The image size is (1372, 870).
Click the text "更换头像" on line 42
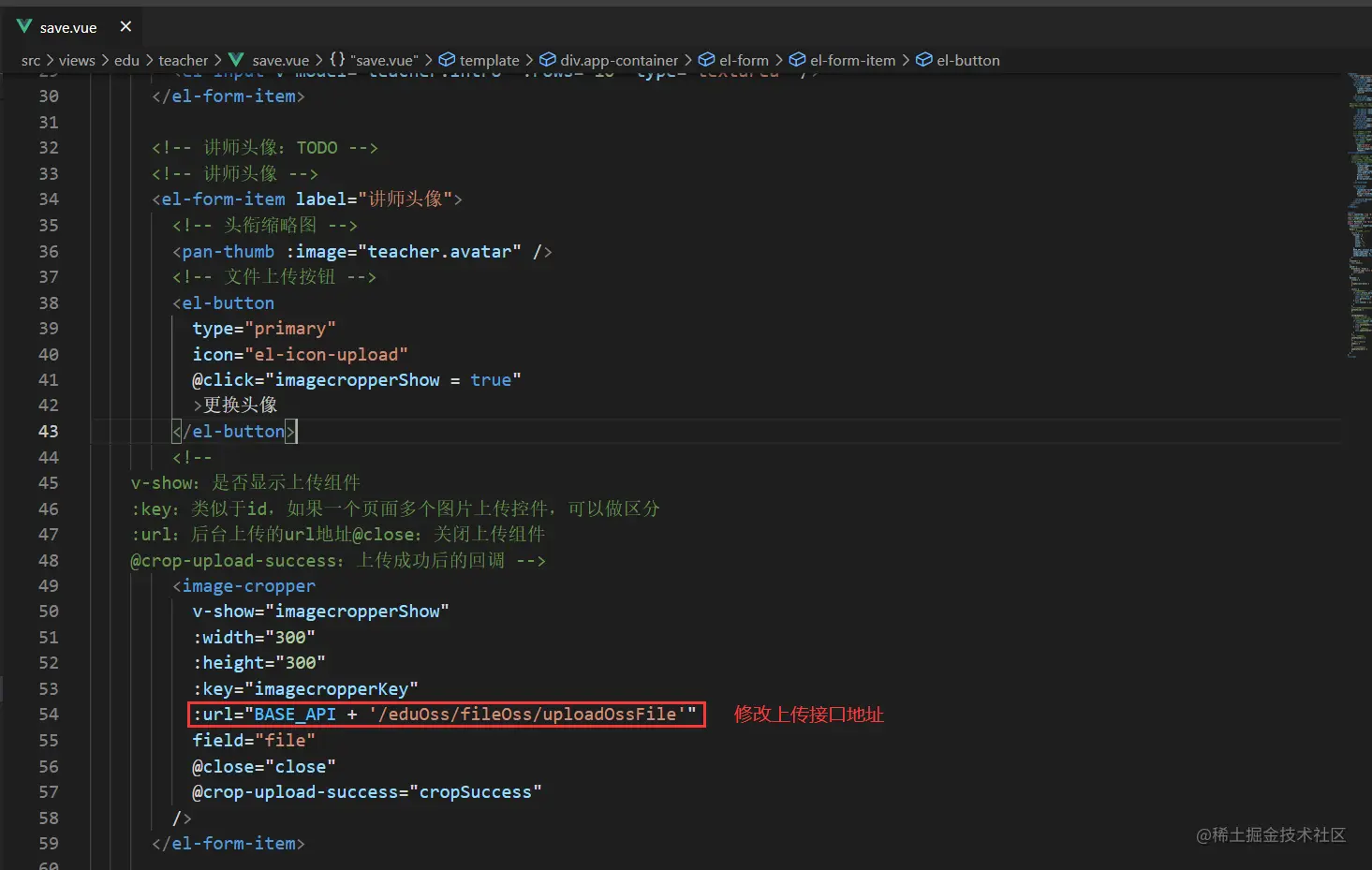(241, 406)
